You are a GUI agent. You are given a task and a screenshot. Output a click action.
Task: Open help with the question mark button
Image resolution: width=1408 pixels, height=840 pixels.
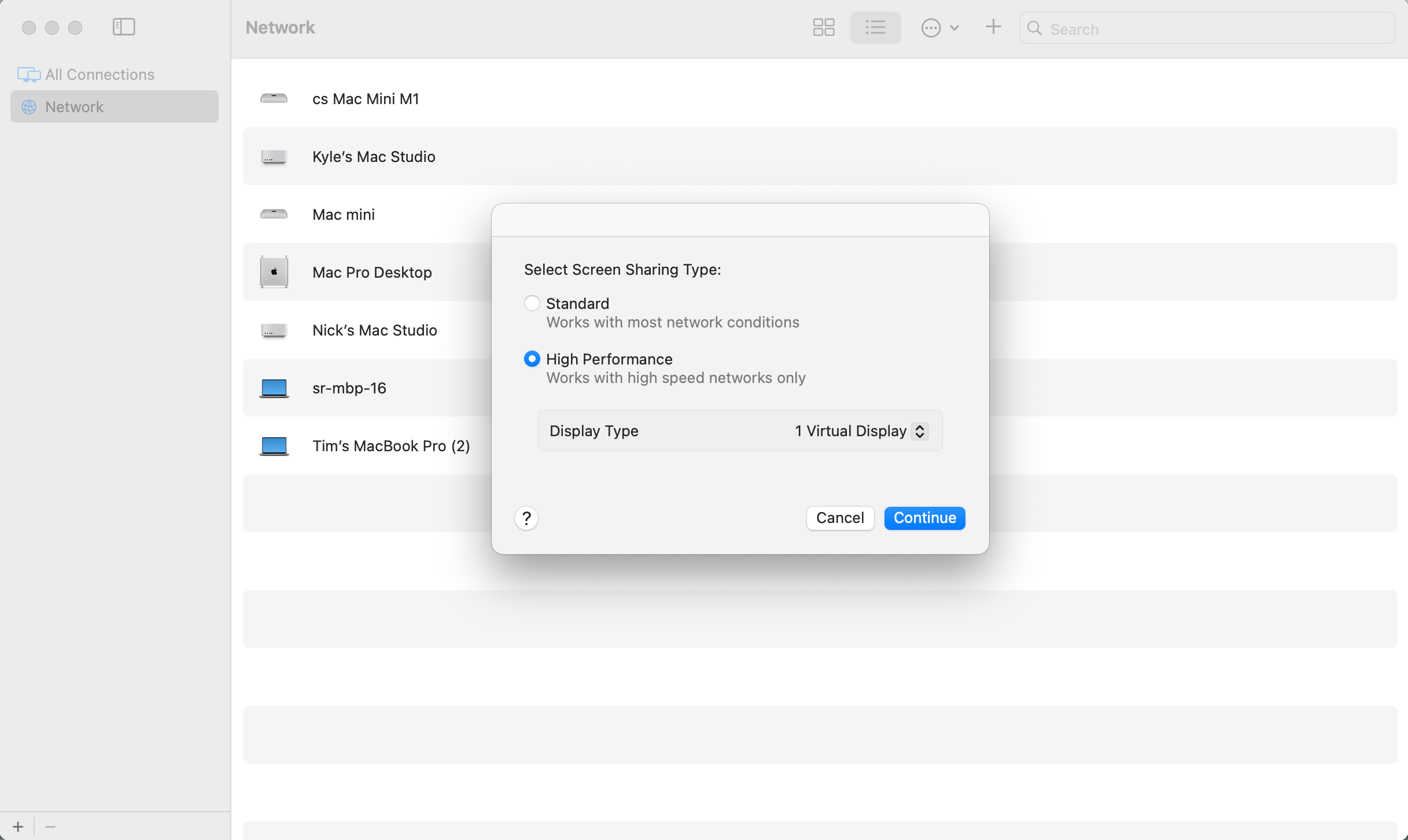[526, 518]
